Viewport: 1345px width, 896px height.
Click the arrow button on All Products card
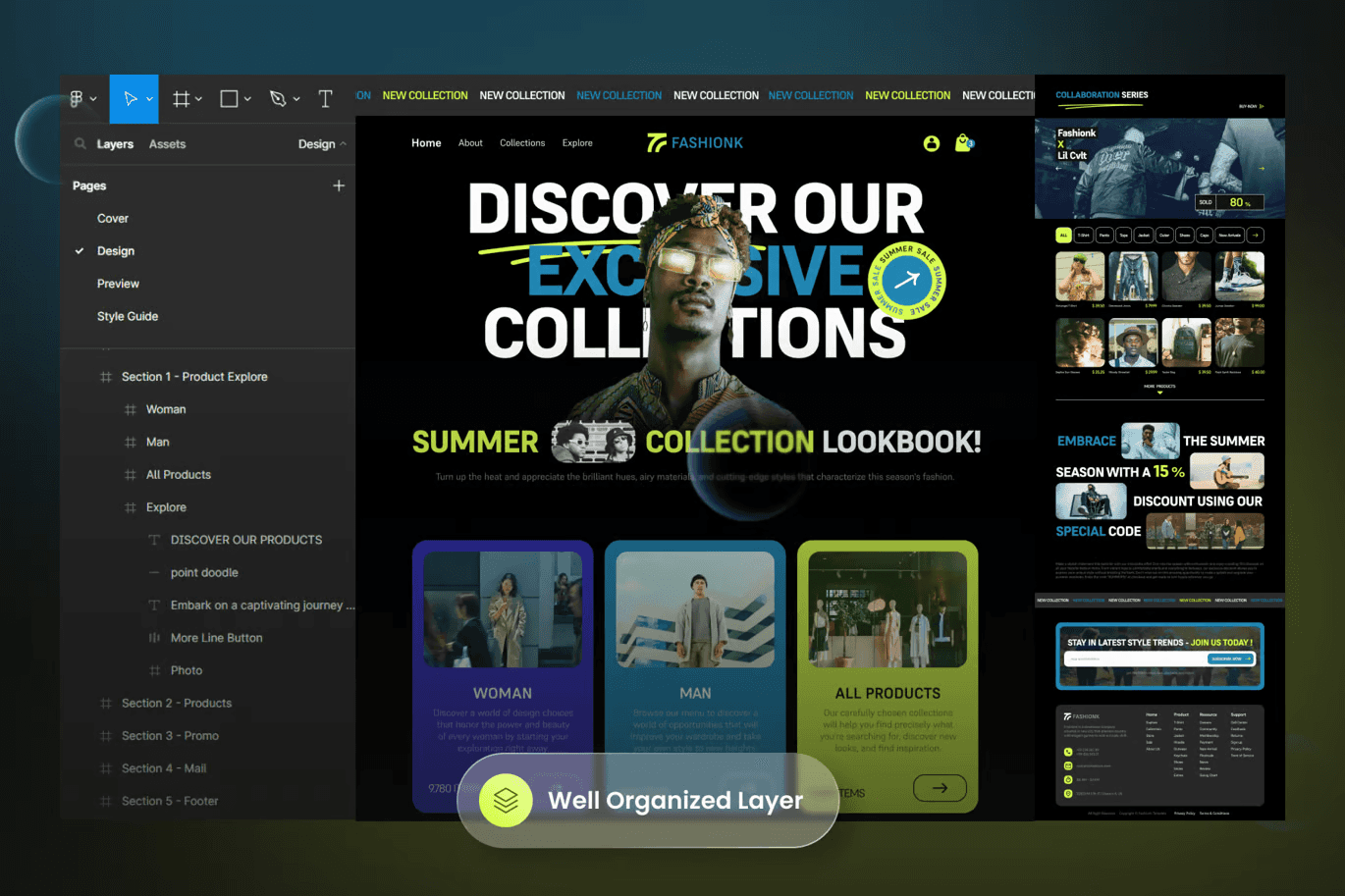click(x=940, y=787)
